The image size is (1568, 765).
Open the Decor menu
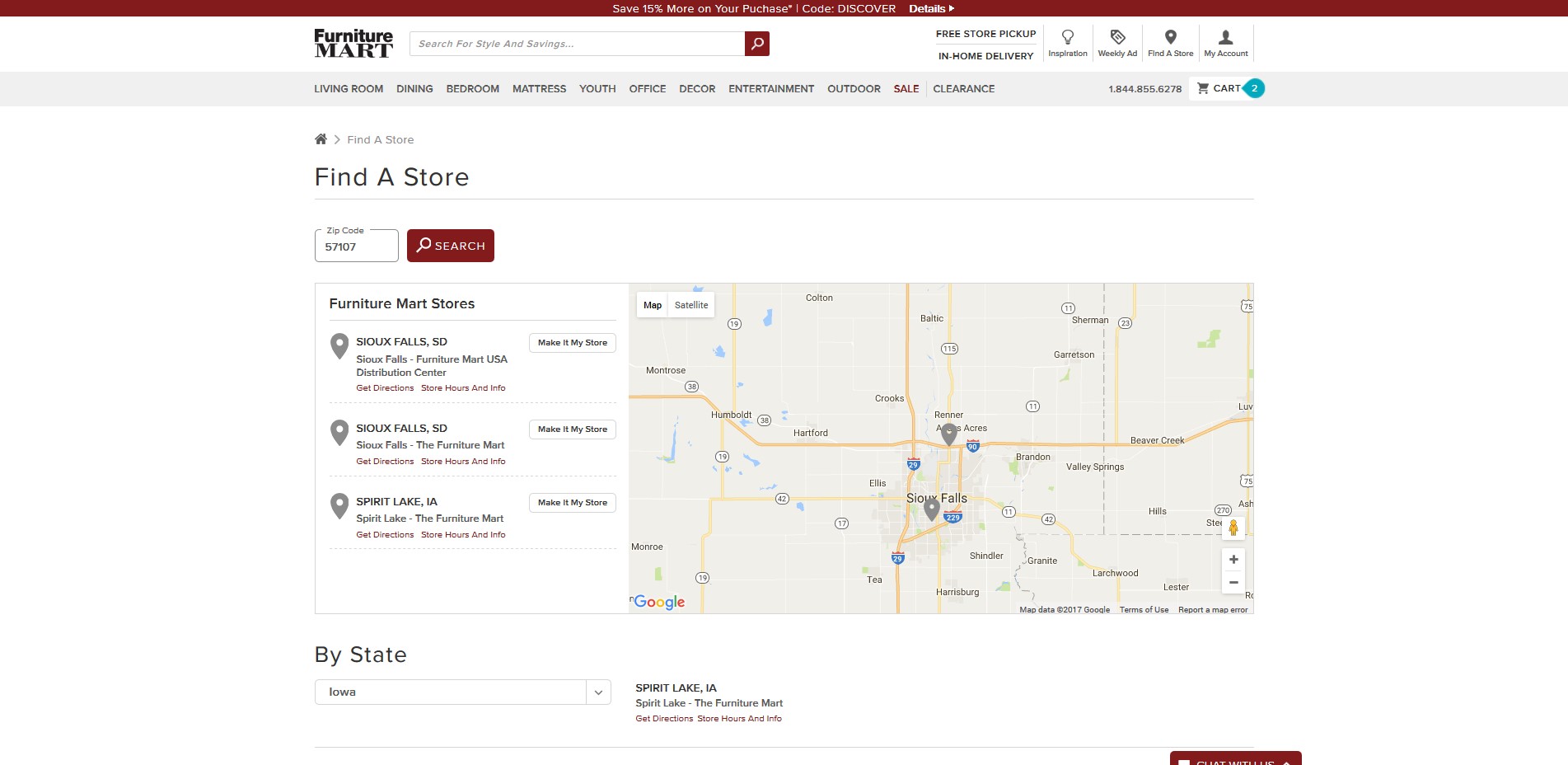(697, 89)
